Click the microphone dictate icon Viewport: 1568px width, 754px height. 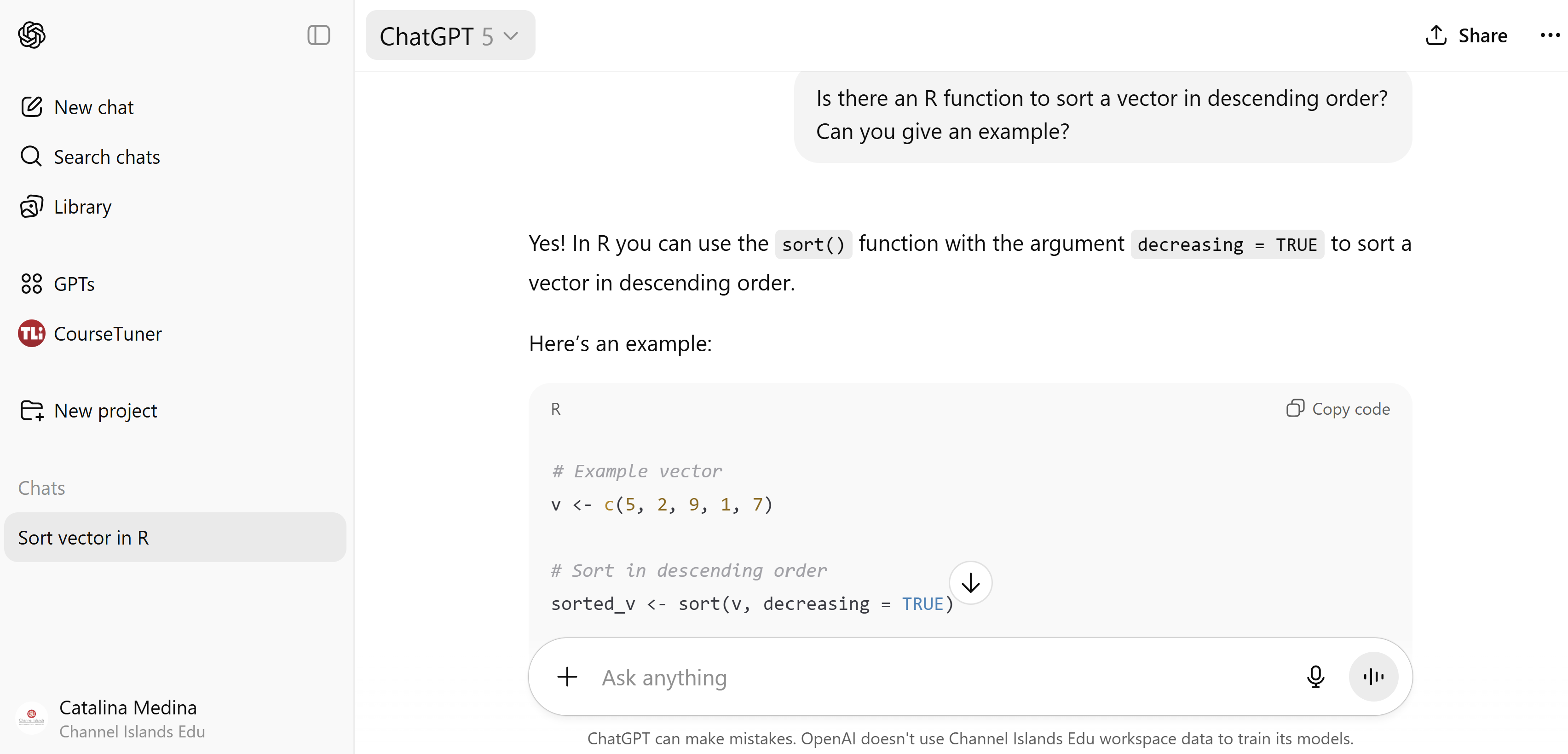tap(1315, 677)
